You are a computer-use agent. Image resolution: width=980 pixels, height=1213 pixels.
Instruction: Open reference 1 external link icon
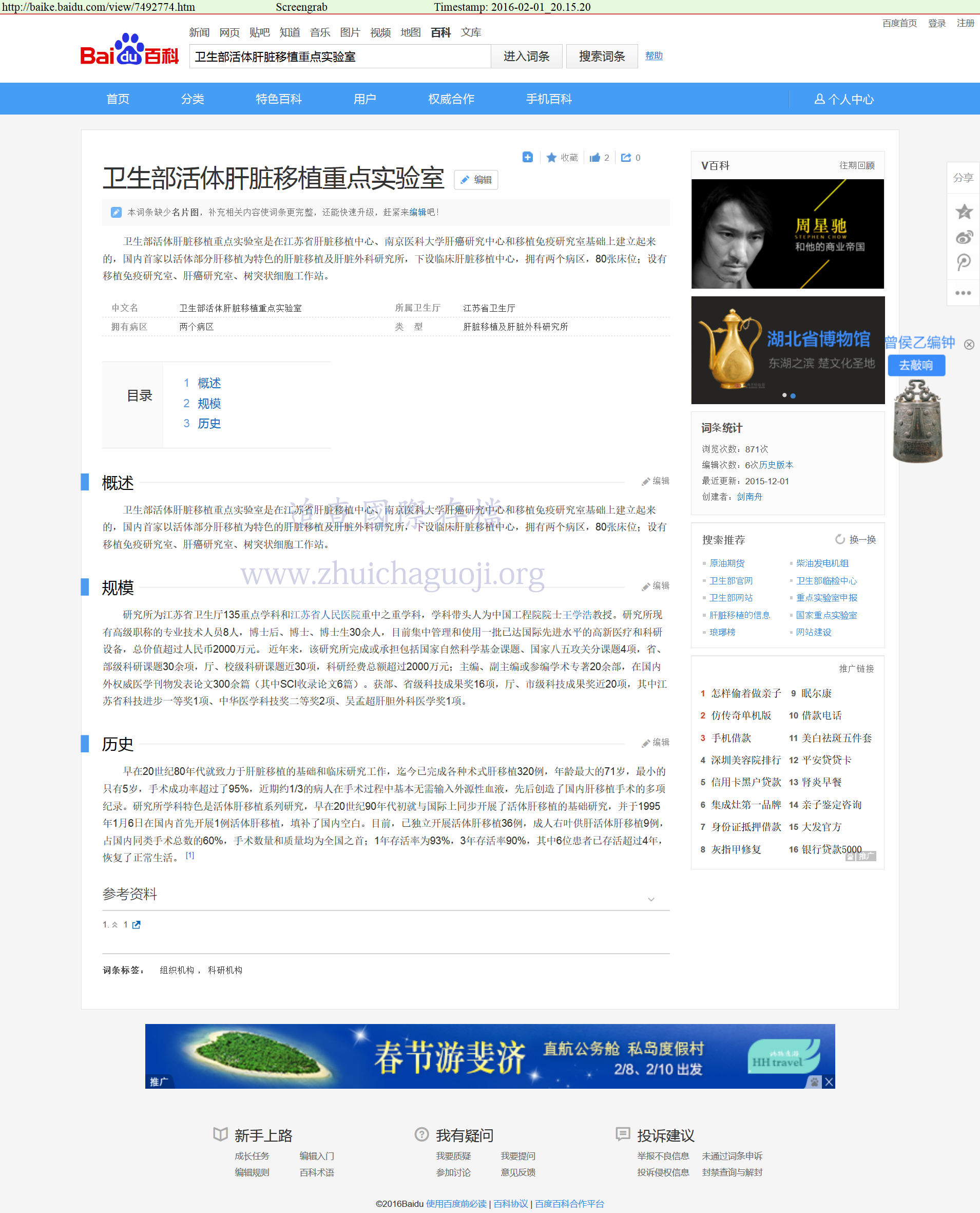136,924
